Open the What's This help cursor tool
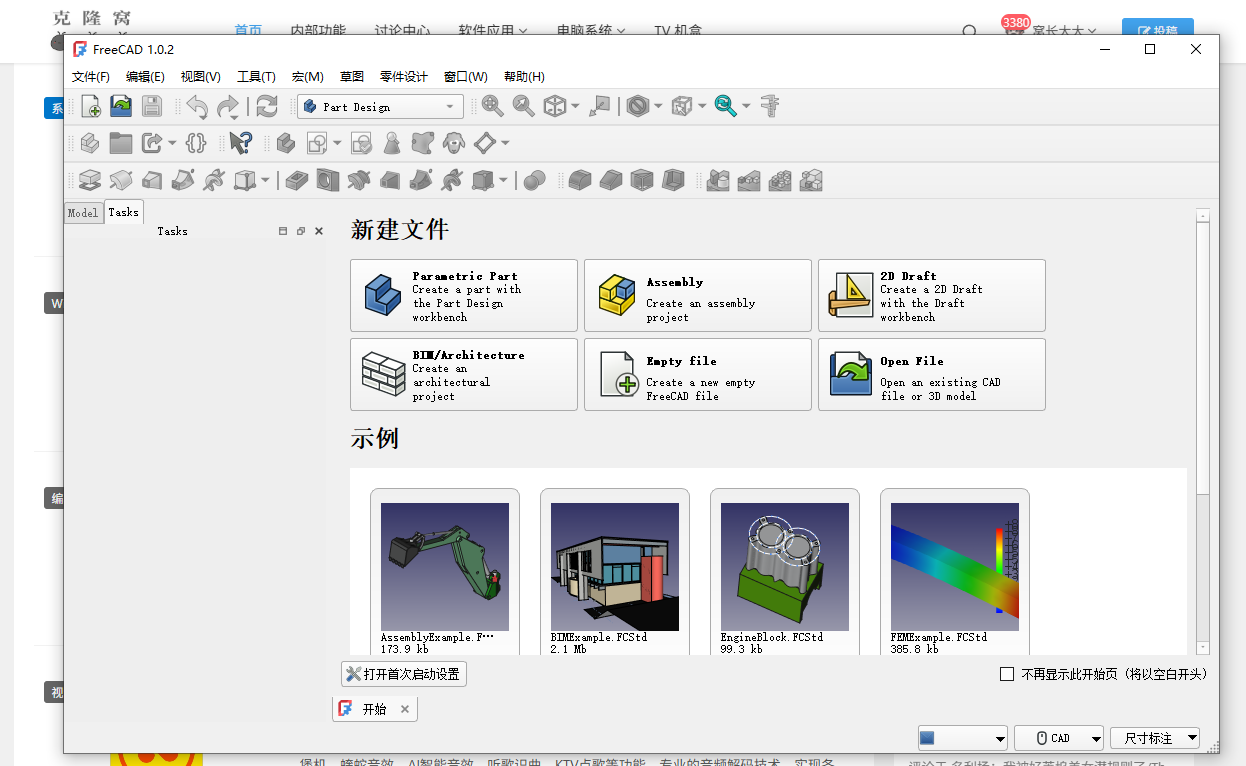 click(x=240, y=143)
